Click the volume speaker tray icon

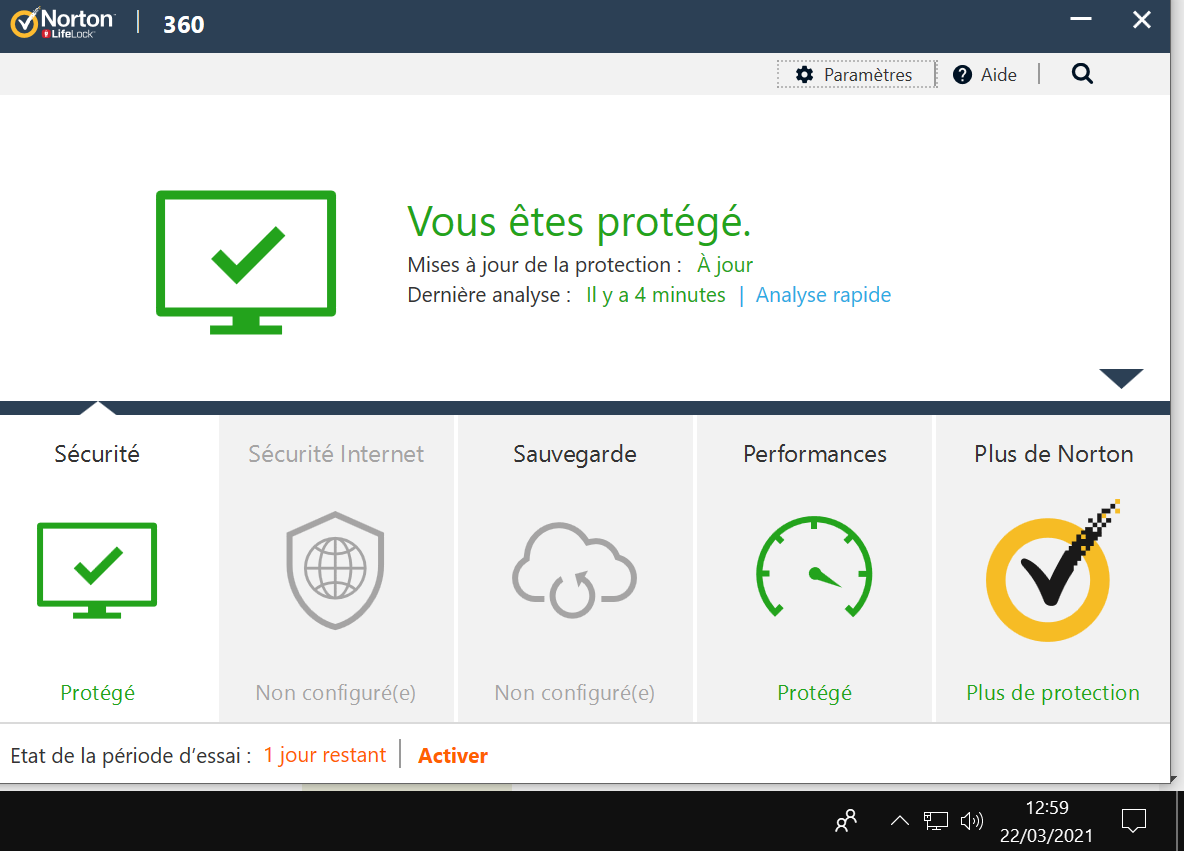(x=972, y=821)
